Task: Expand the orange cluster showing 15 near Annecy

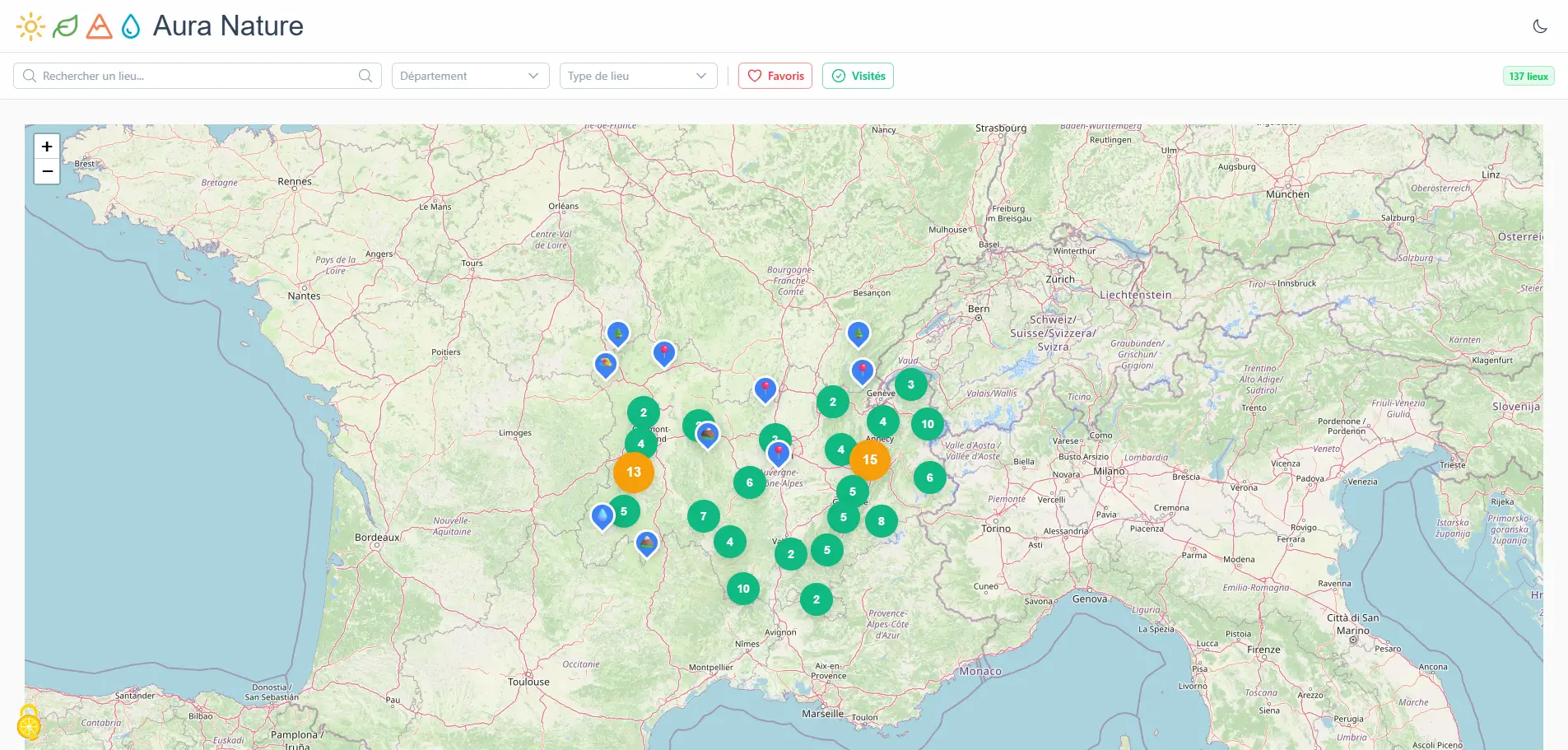Action: pos(870,460)
